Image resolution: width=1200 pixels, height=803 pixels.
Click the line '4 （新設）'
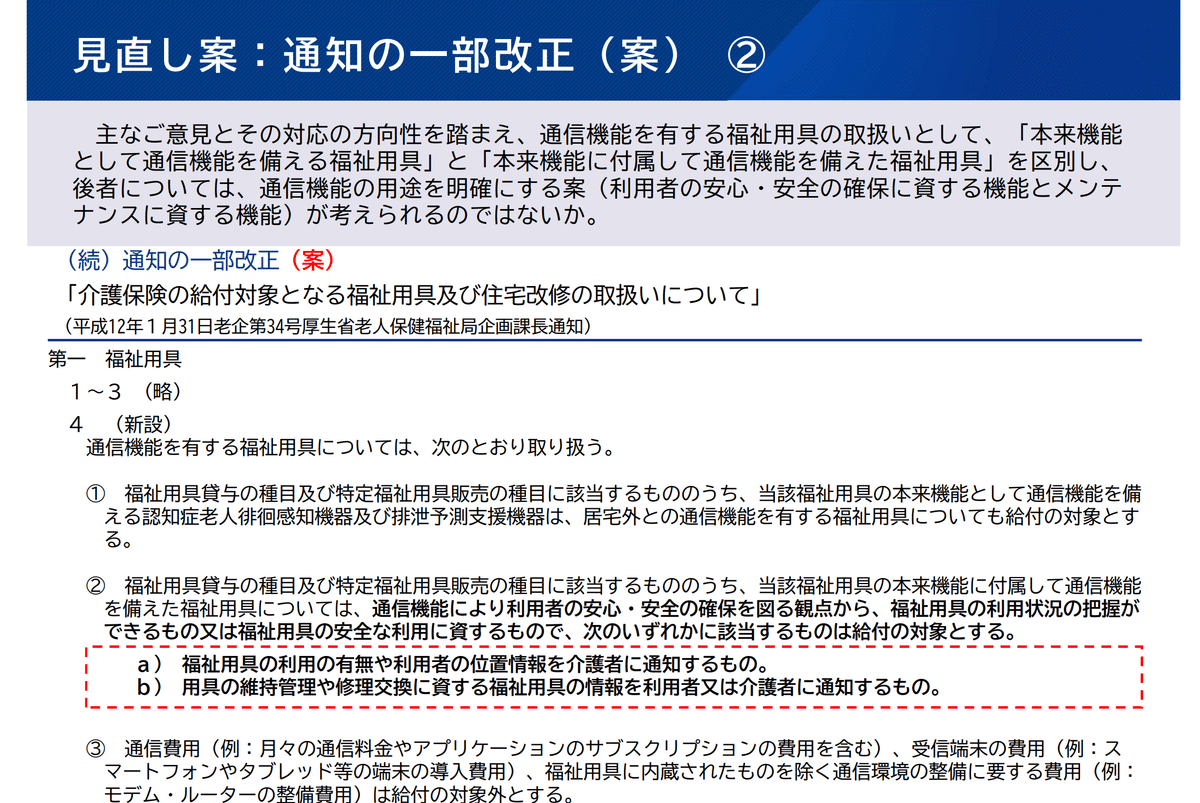123,423
